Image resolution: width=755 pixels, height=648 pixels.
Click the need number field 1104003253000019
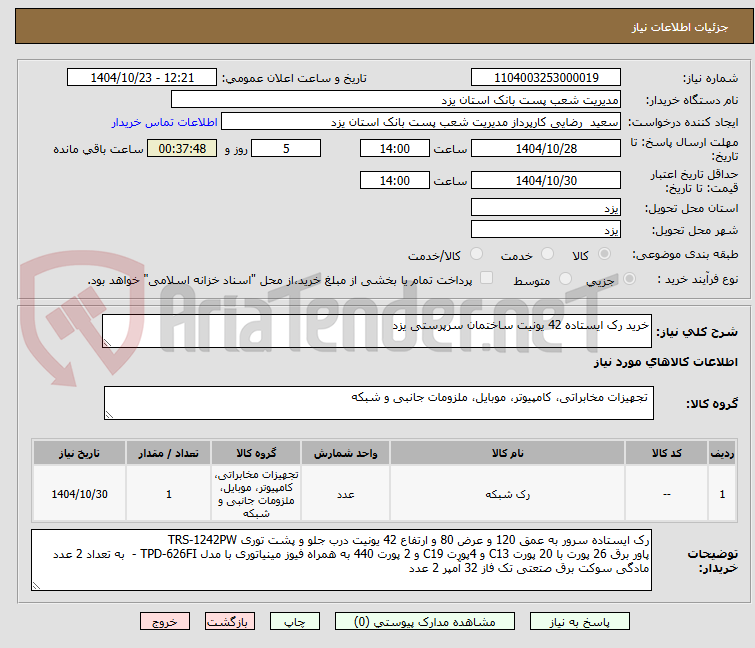click(546, 77)
